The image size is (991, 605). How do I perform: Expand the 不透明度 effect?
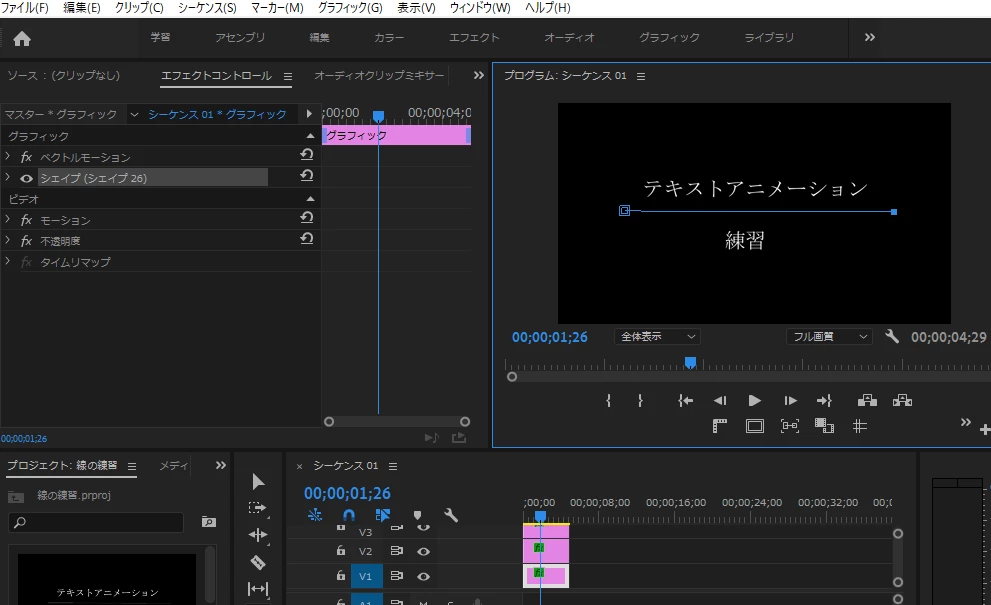tap(8, 240)
